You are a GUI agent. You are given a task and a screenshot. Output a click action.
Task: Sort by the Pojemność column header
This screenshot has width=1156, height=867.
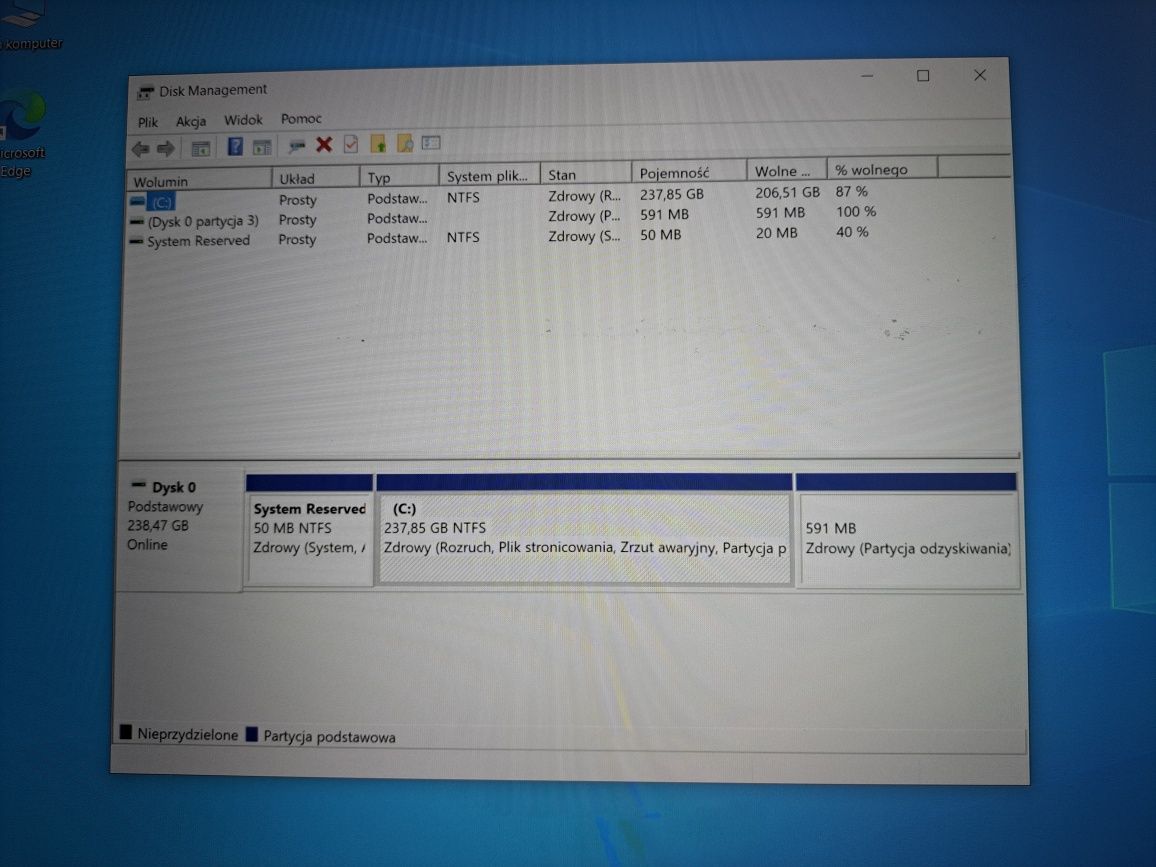tap(689, 173)
